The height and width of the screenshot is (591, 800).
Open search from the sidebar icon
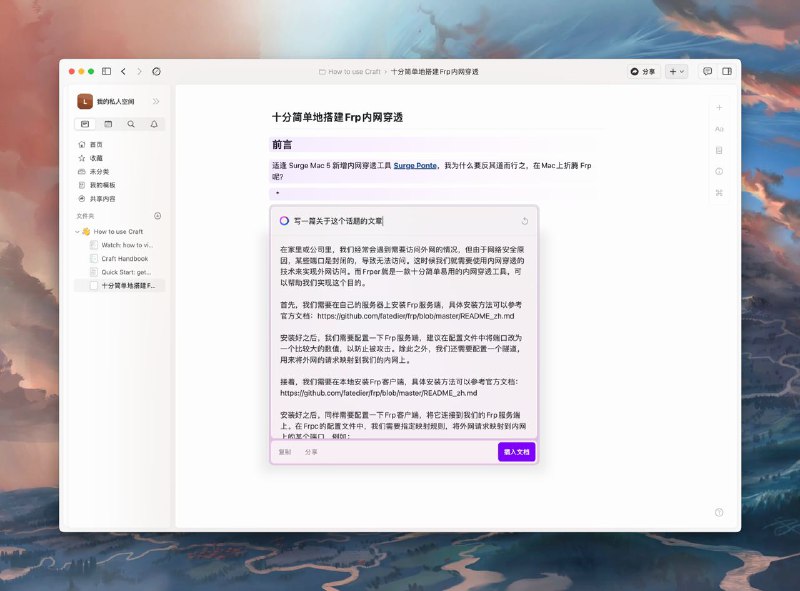(x=130, y=124)
